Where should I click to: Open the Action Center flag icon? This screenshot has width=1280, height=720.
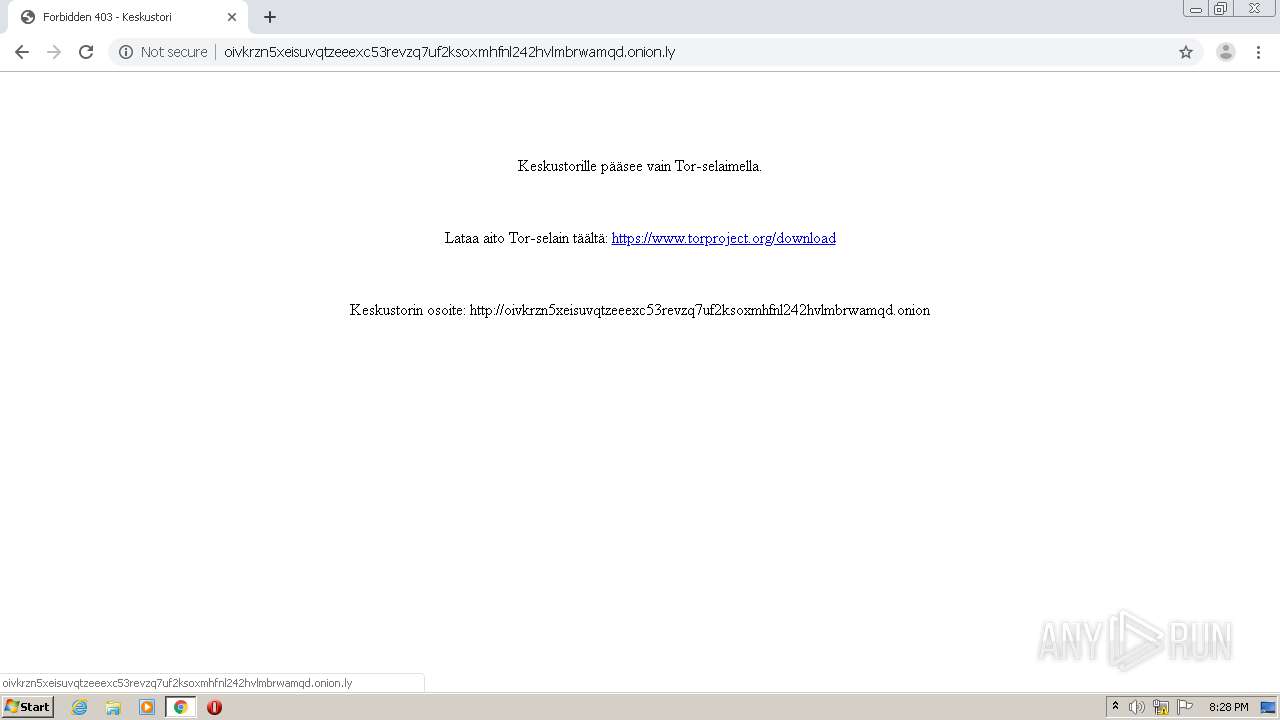click(x=1185, y=707)
